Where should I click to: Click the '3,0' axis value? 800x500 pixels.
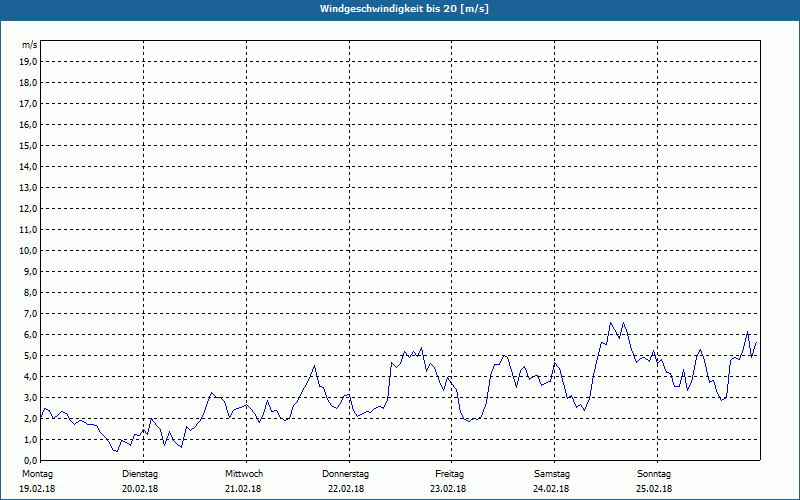click(30, 397)
